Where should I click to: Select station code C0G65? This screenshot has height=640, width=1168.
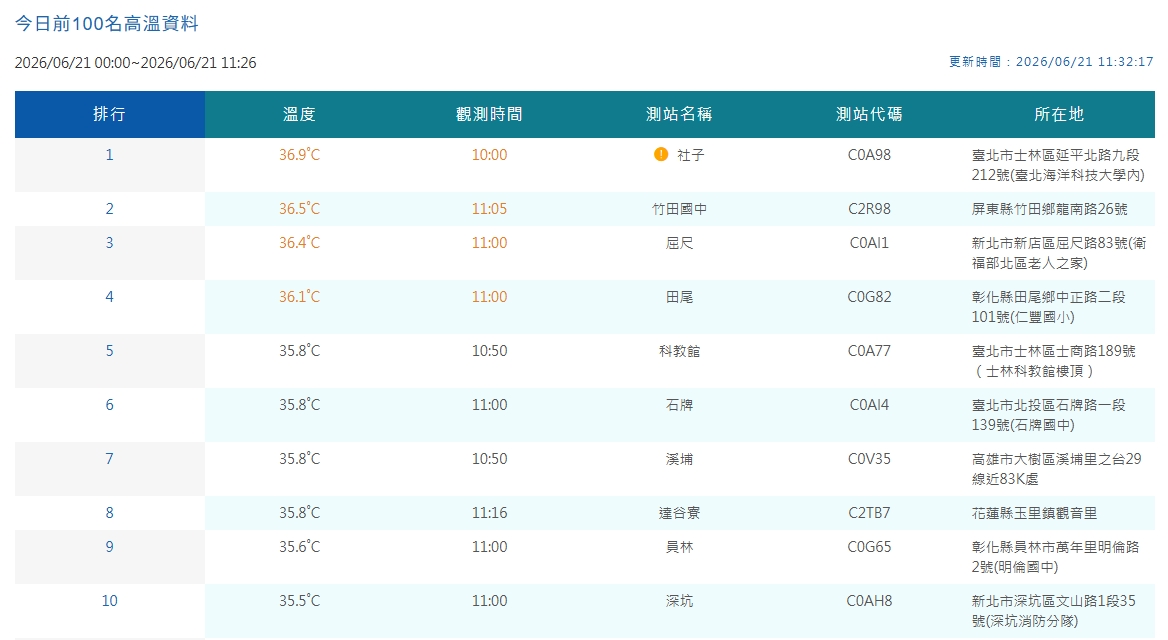pyautogui.click(x=869, y=547)
